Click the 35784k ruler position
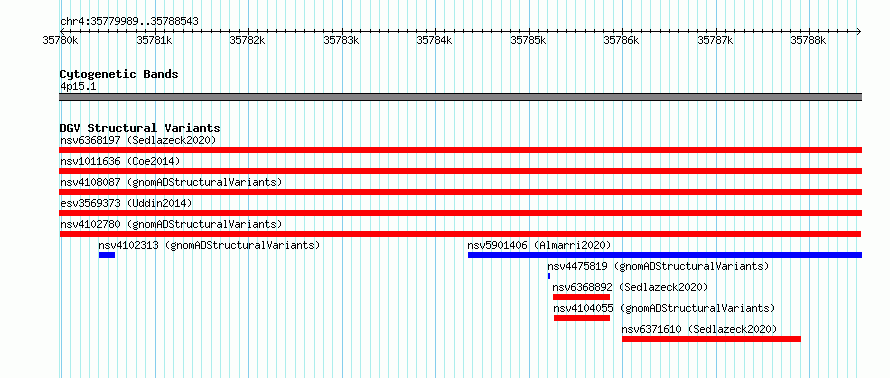890x378 pixels. point(435,40)
